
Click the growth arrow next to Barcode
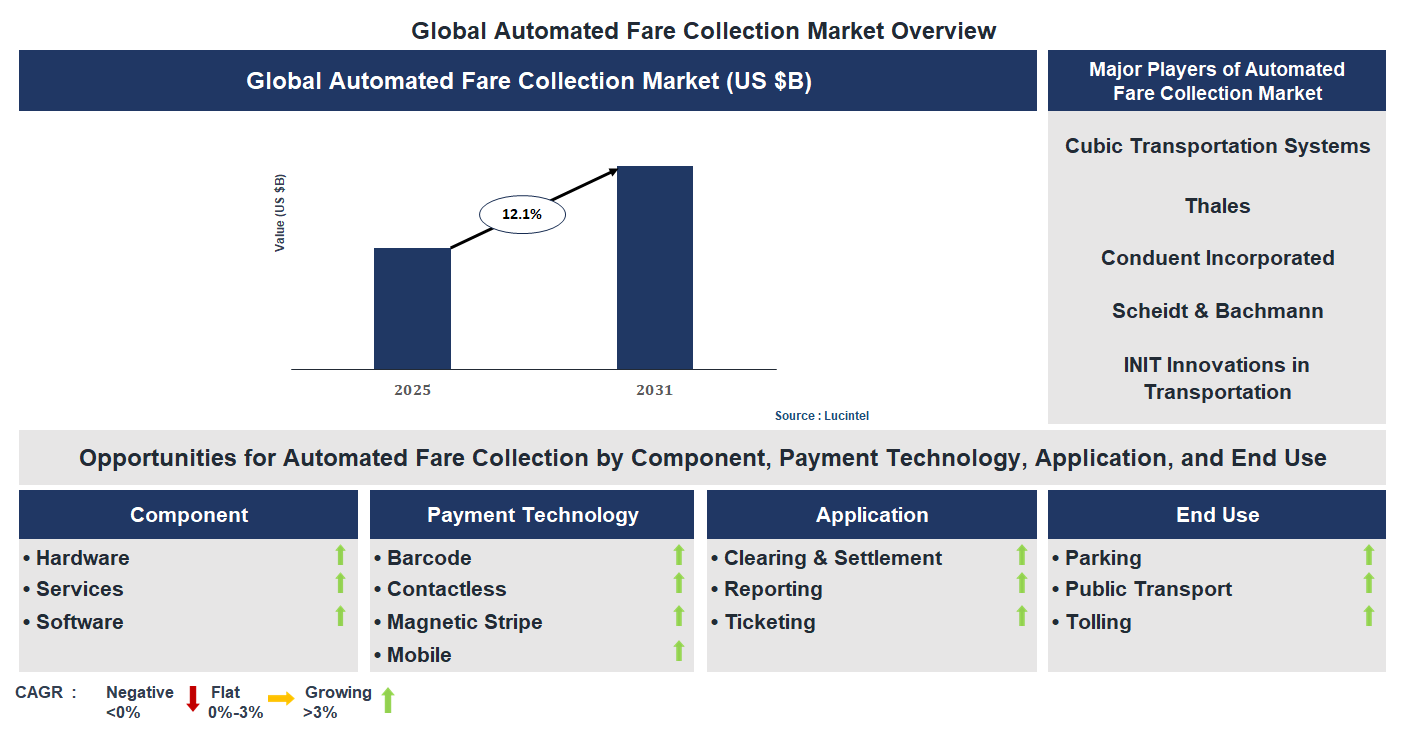coord(679,557)
